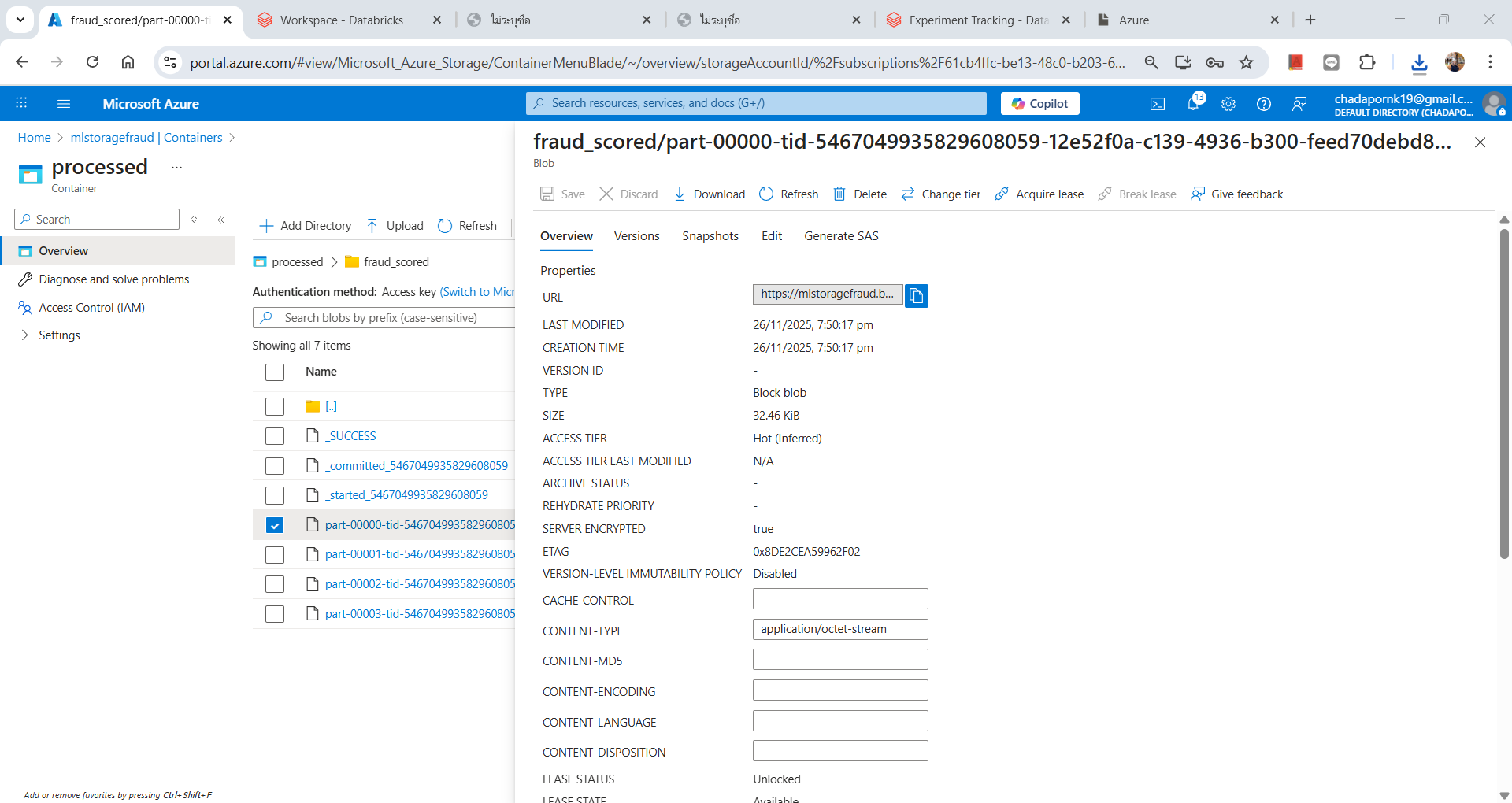The width and height of the screenshot is (1512, 803).
Task: Open the Help question mark icon
Action: (1264, 104)
